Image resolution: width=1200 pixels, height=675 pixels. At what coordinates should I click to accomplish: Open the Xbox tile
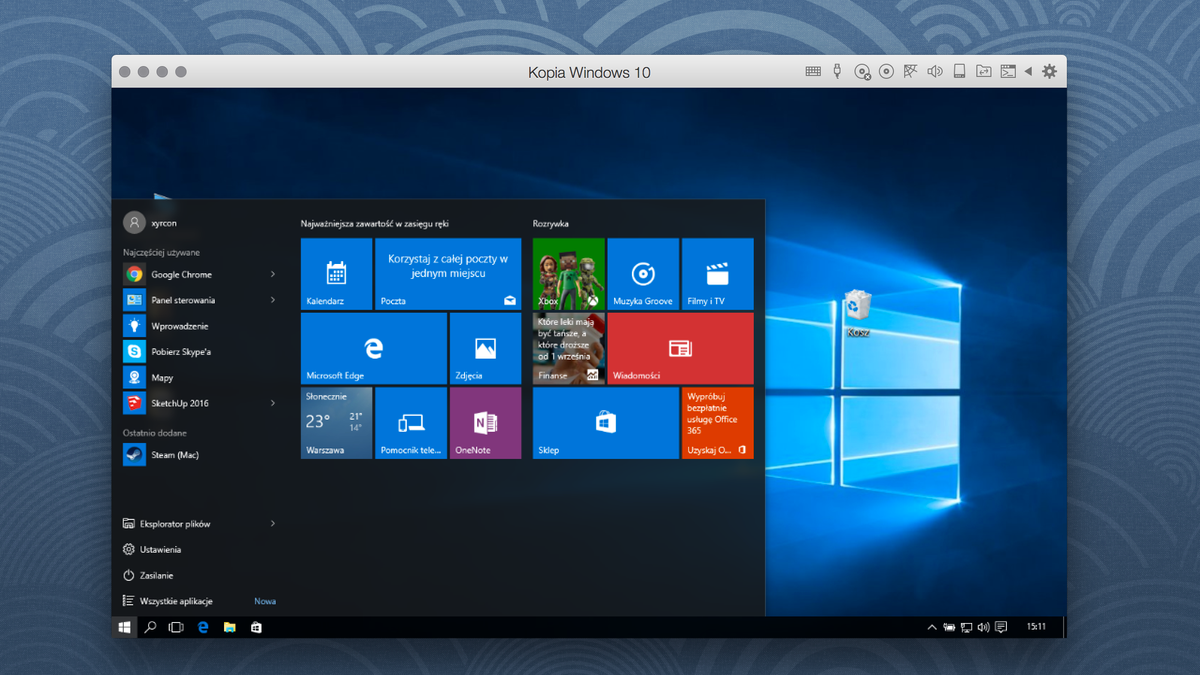[569, 274]
